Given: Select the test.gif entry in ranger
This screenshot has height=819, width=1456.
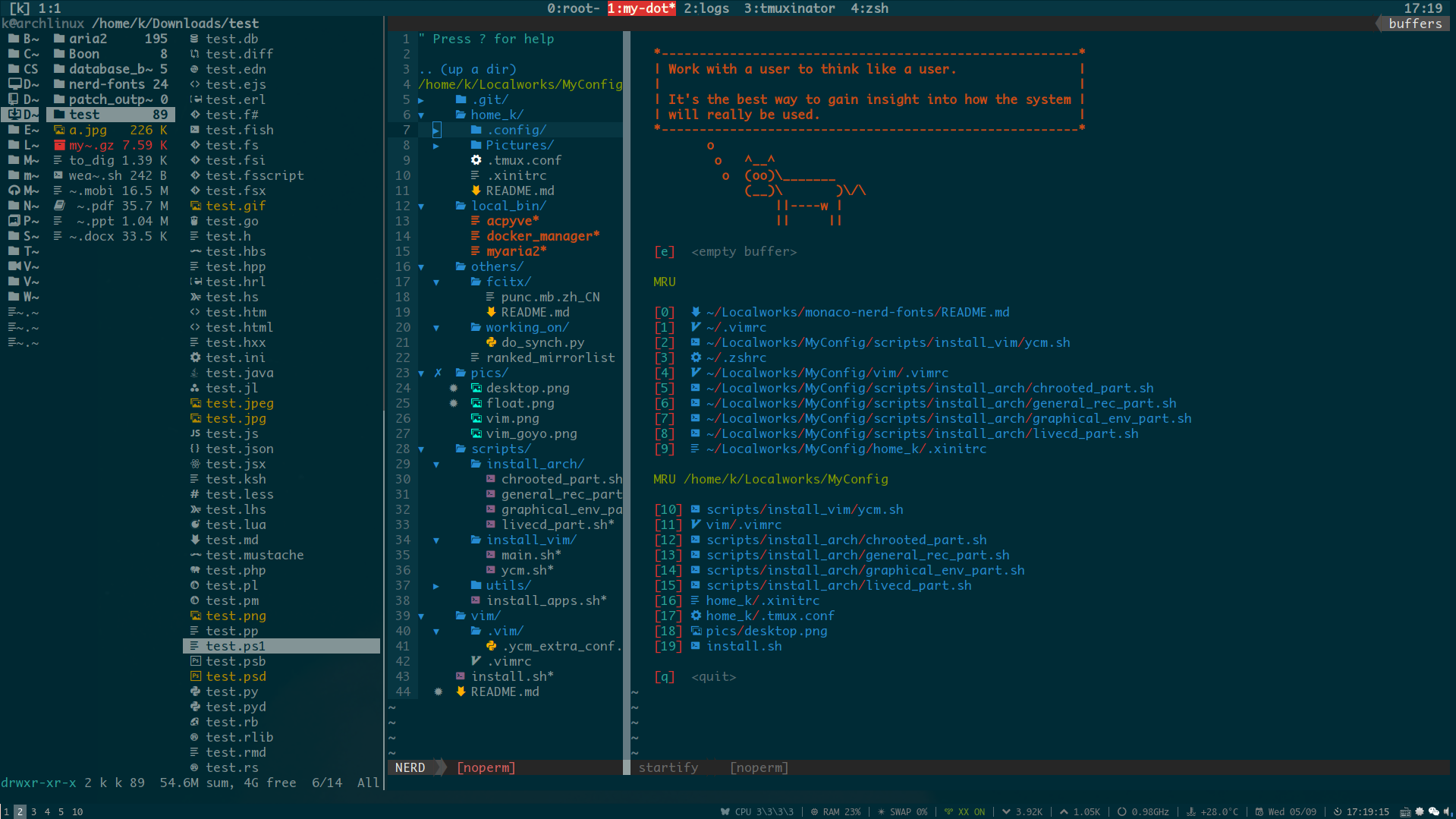Looking at the screenshot, I should point(236,206).
